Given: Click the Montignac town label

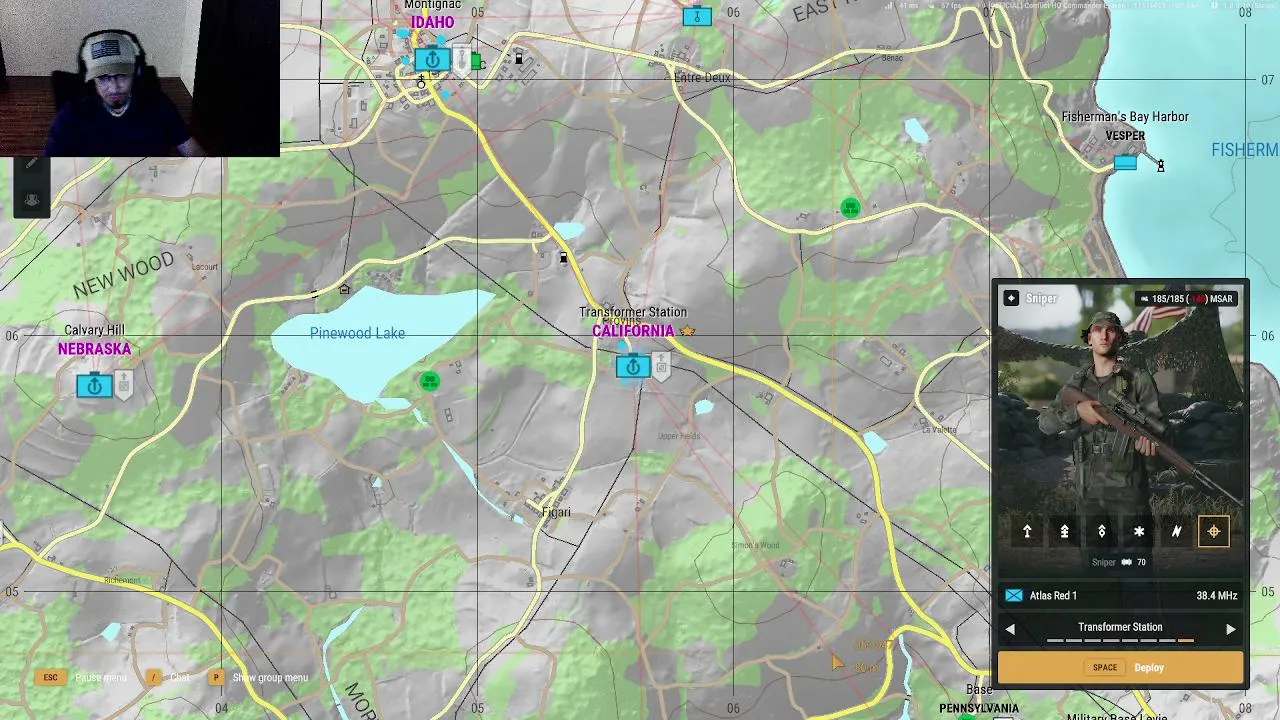Looking at the screenshot, I should (x=433, y=5).
